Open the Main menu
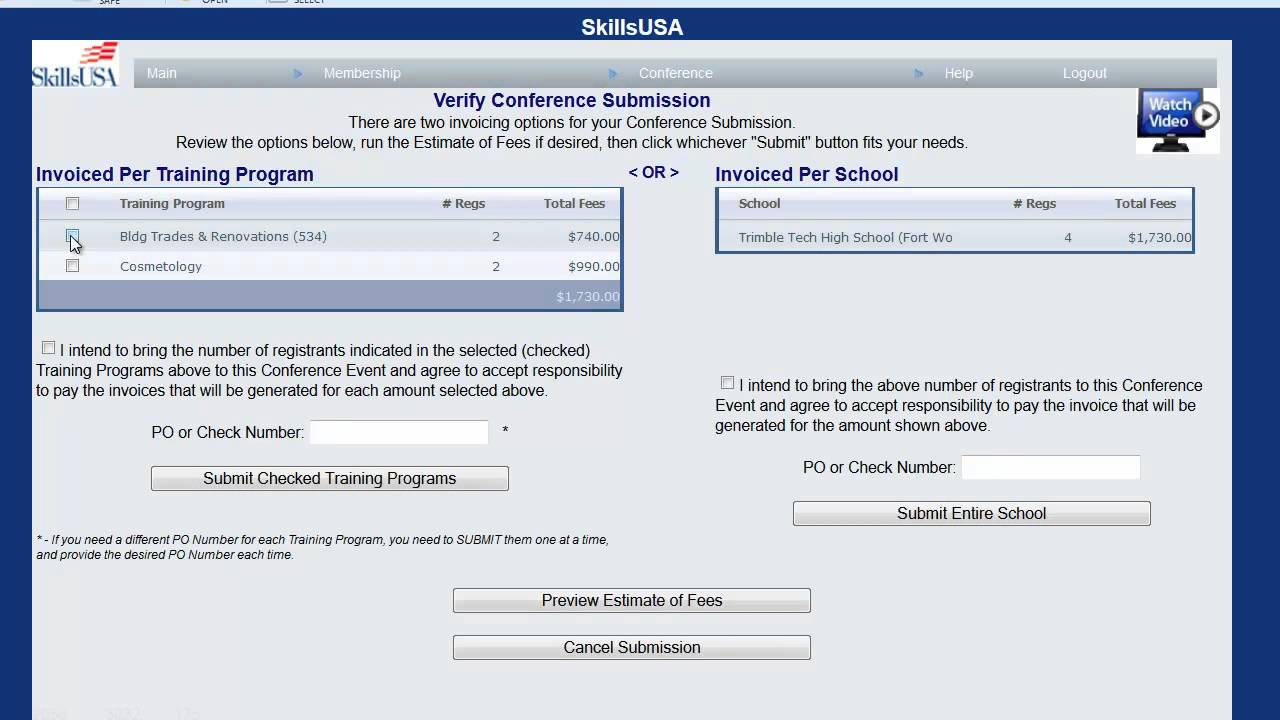The height and width of the screenshot is (720, 1280). [162, 73]
